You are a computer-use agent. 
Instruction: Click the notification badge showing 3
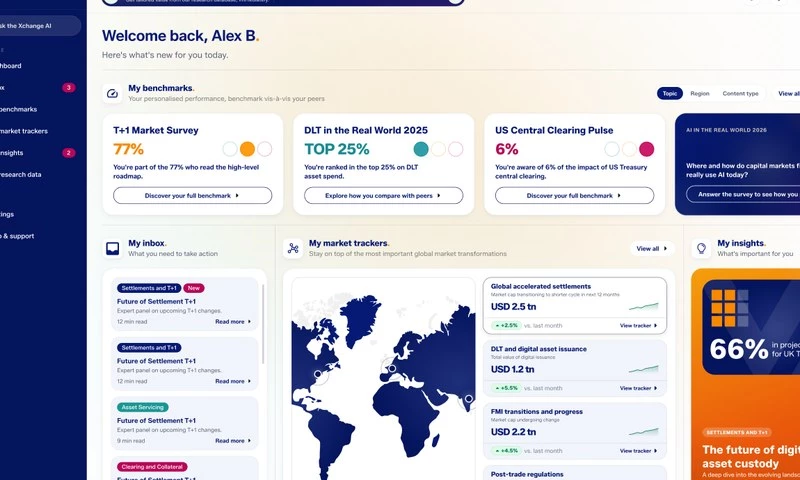(x=69, y=88)
